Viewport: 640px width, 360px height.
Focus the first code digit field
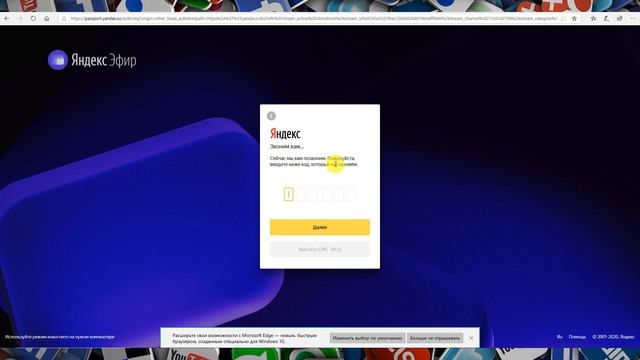coord(289,194)
